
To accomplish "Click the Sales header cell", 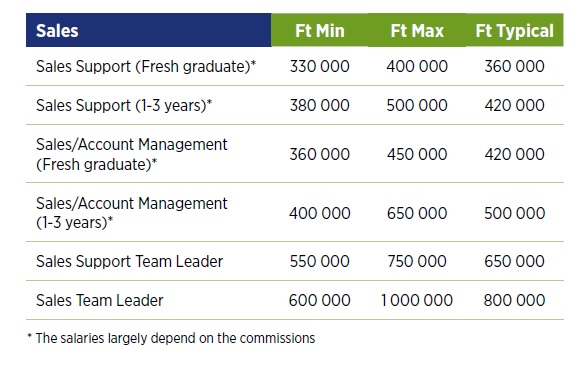I will coord(148,30).
